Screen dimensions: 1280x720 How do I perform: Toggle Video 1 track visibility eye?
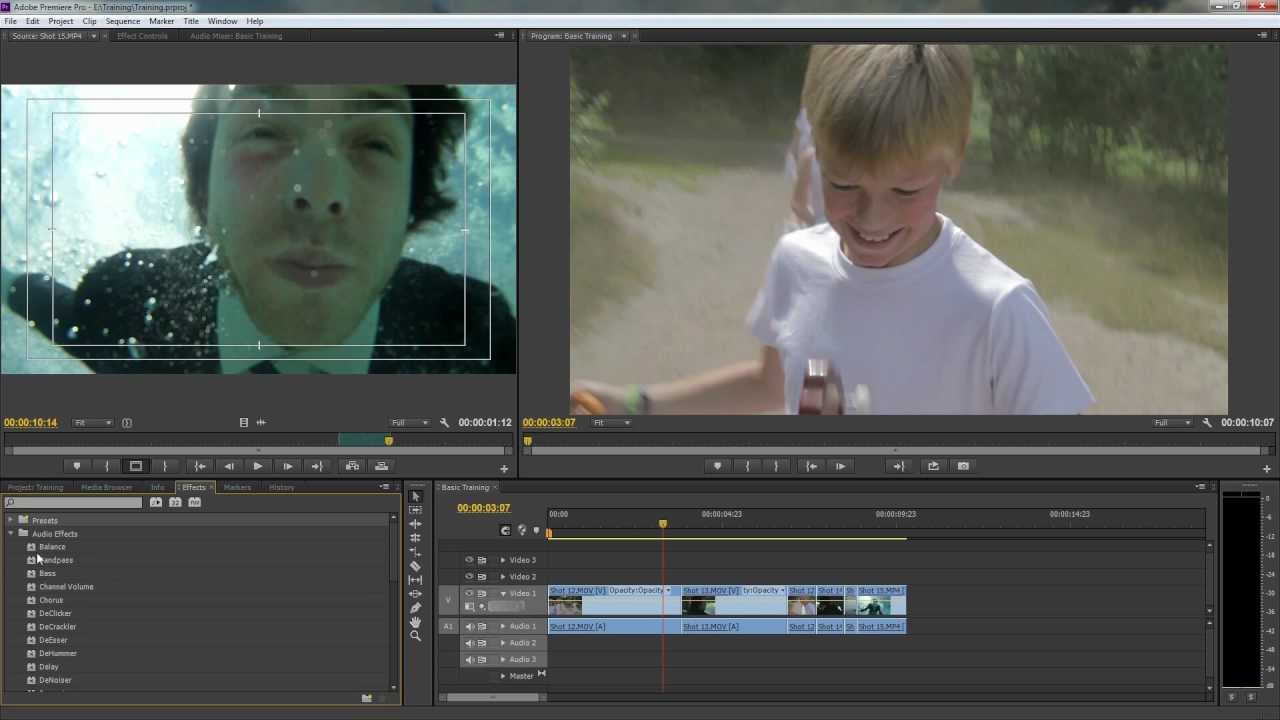tap(469, 593)
